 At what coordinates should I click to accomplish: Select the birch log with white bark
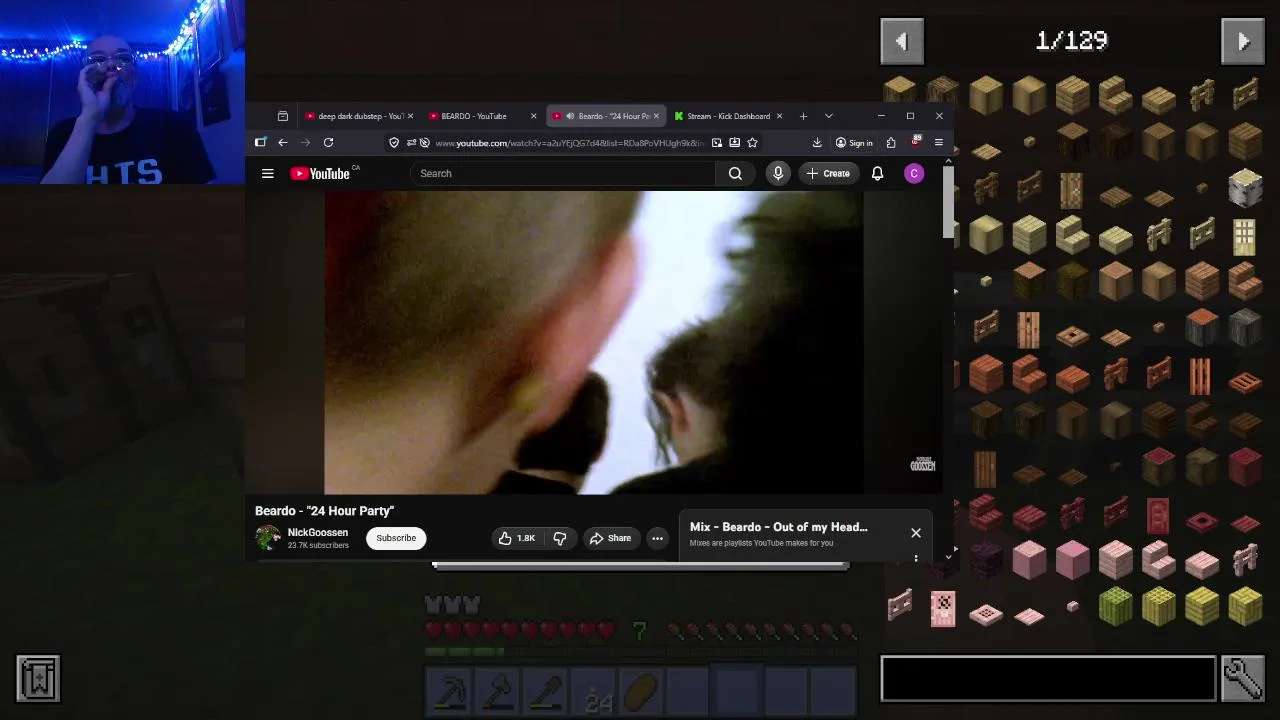coord(1244,188)
